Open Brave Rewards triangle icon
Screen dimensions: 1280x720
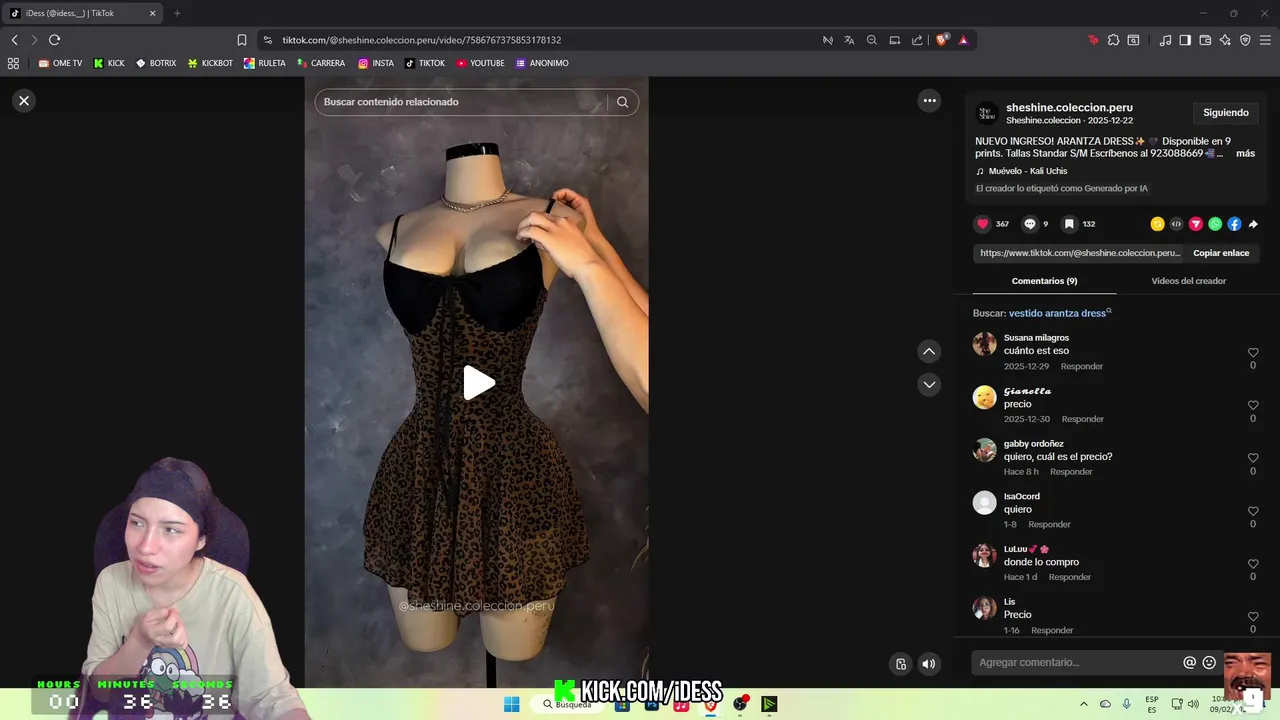pos(963,40)
